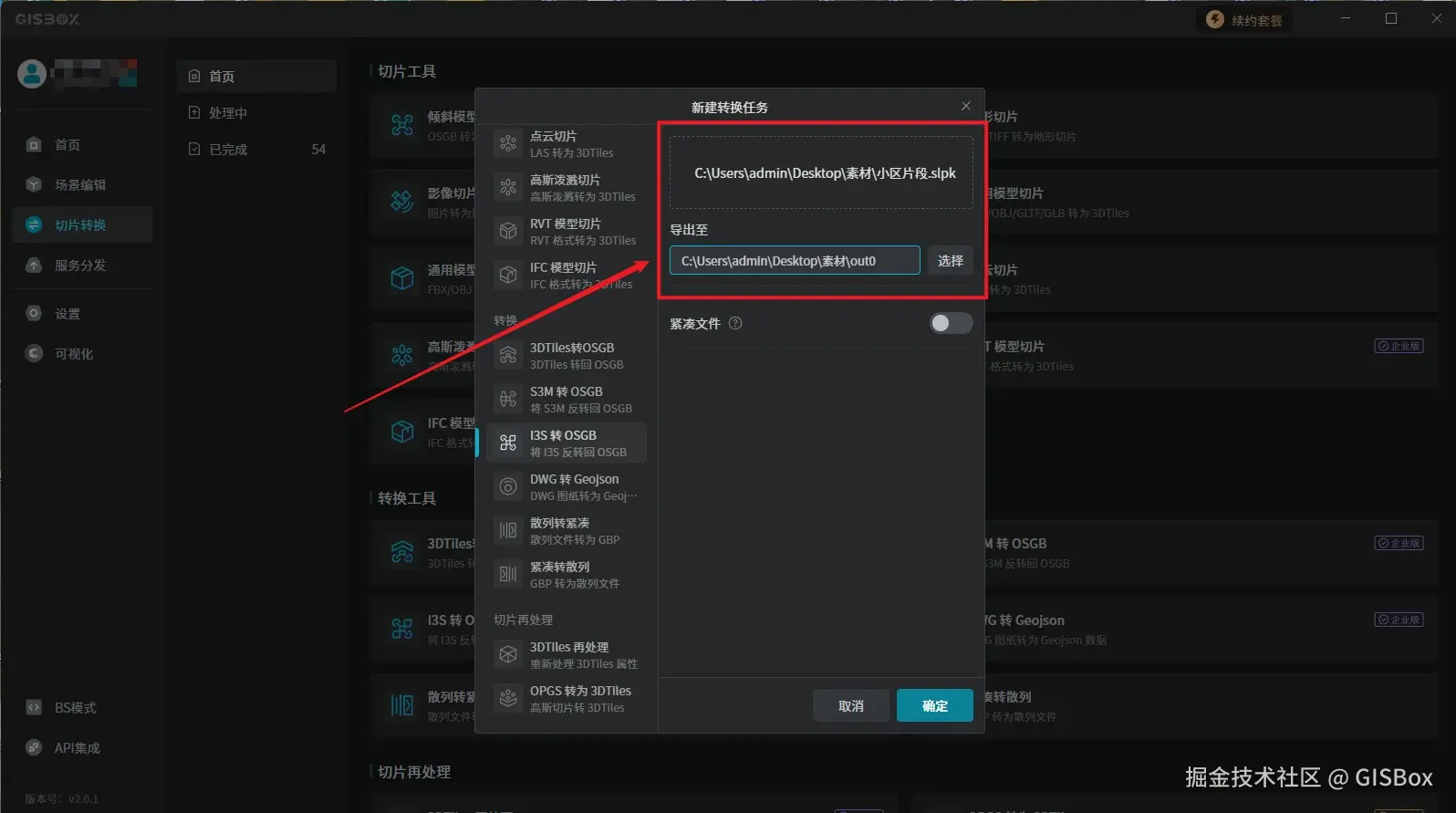Open API集成 icon in sidebar

34,747
